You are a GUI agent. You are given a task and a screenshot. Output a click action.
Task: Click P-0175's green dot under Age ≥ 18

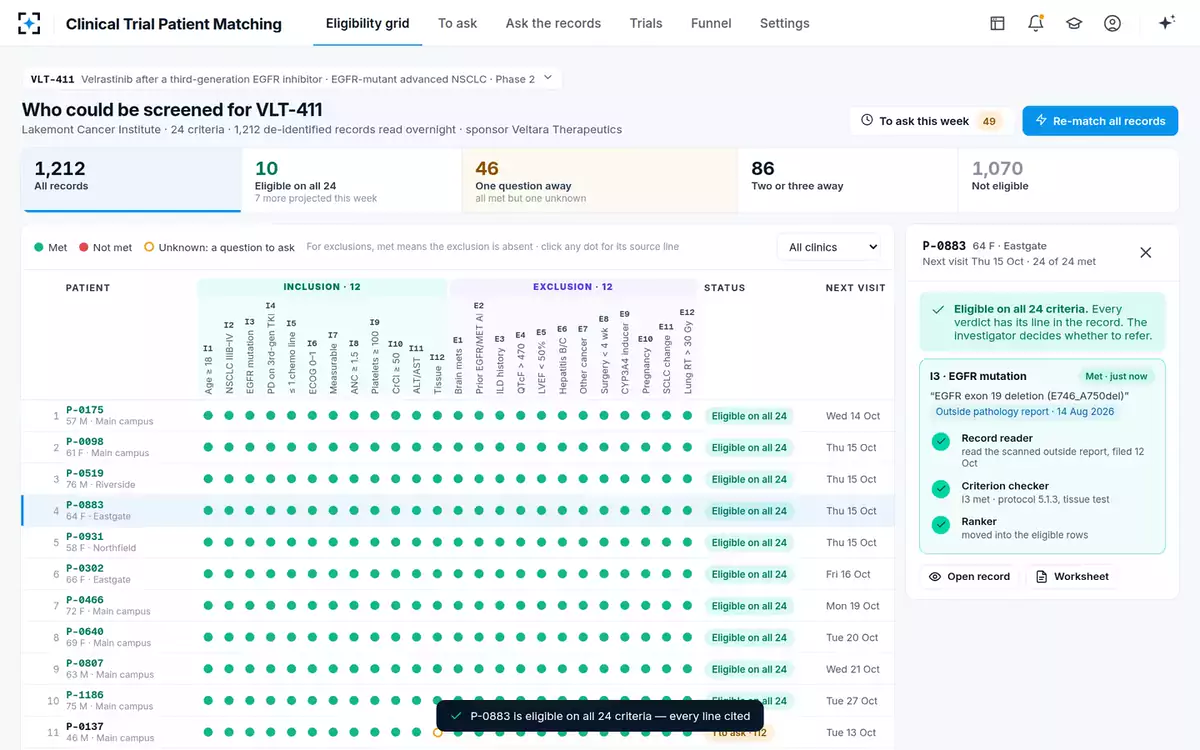pyautogui.click(x=208, y=416)
